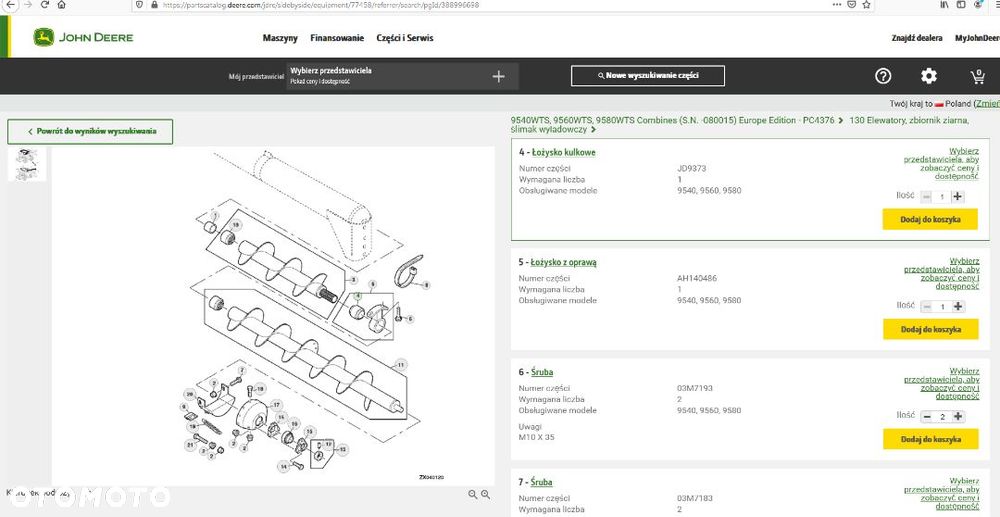Image resolution: width=1000 pixels, height=517 pixels.
Task: Open 9540WTS Combines PC4376 breadcrumb link
Action: pos(672,120)
